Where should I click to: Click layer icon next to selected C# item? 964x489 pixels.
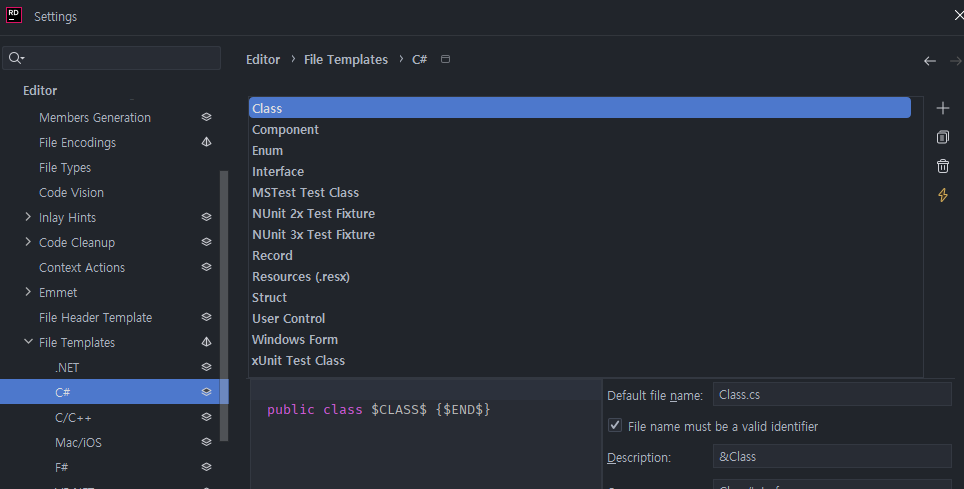click(x=207, y=392)
